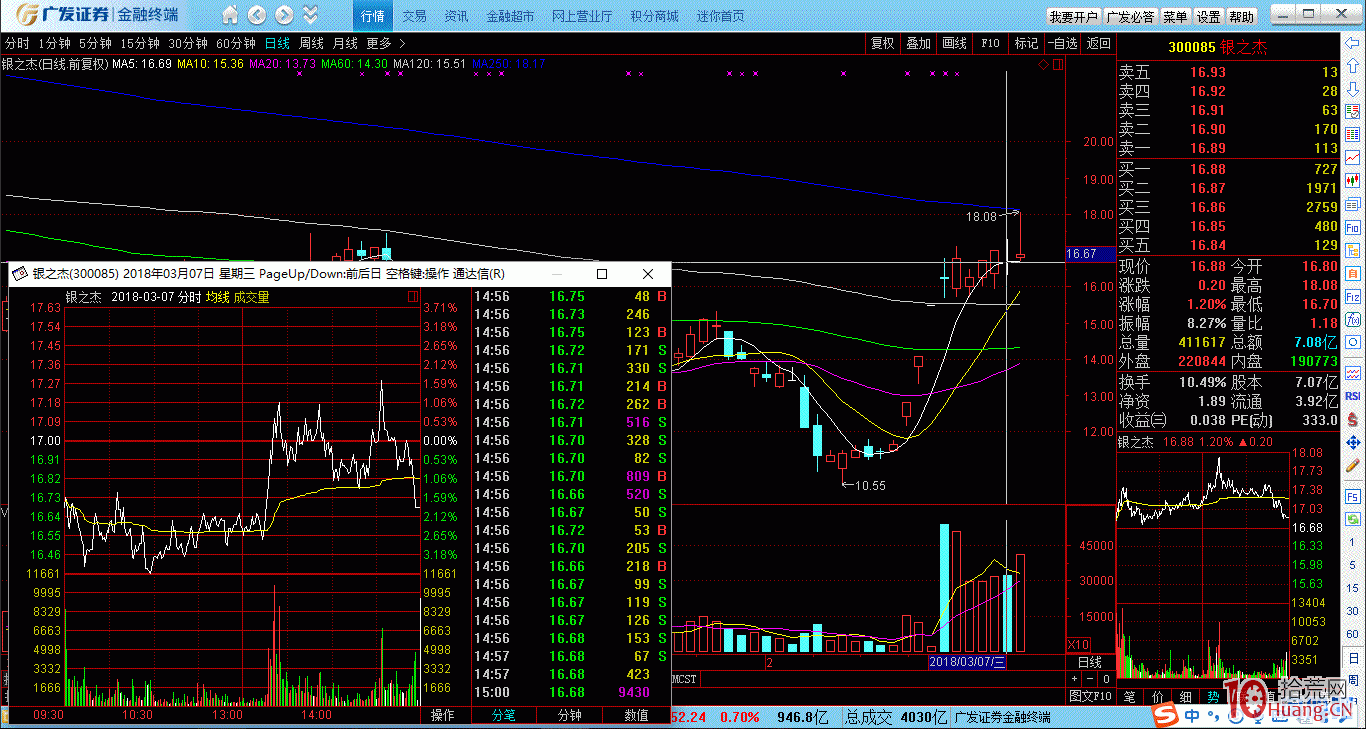
Task: Select the 5分钟 period
Action: pos(95,44)
